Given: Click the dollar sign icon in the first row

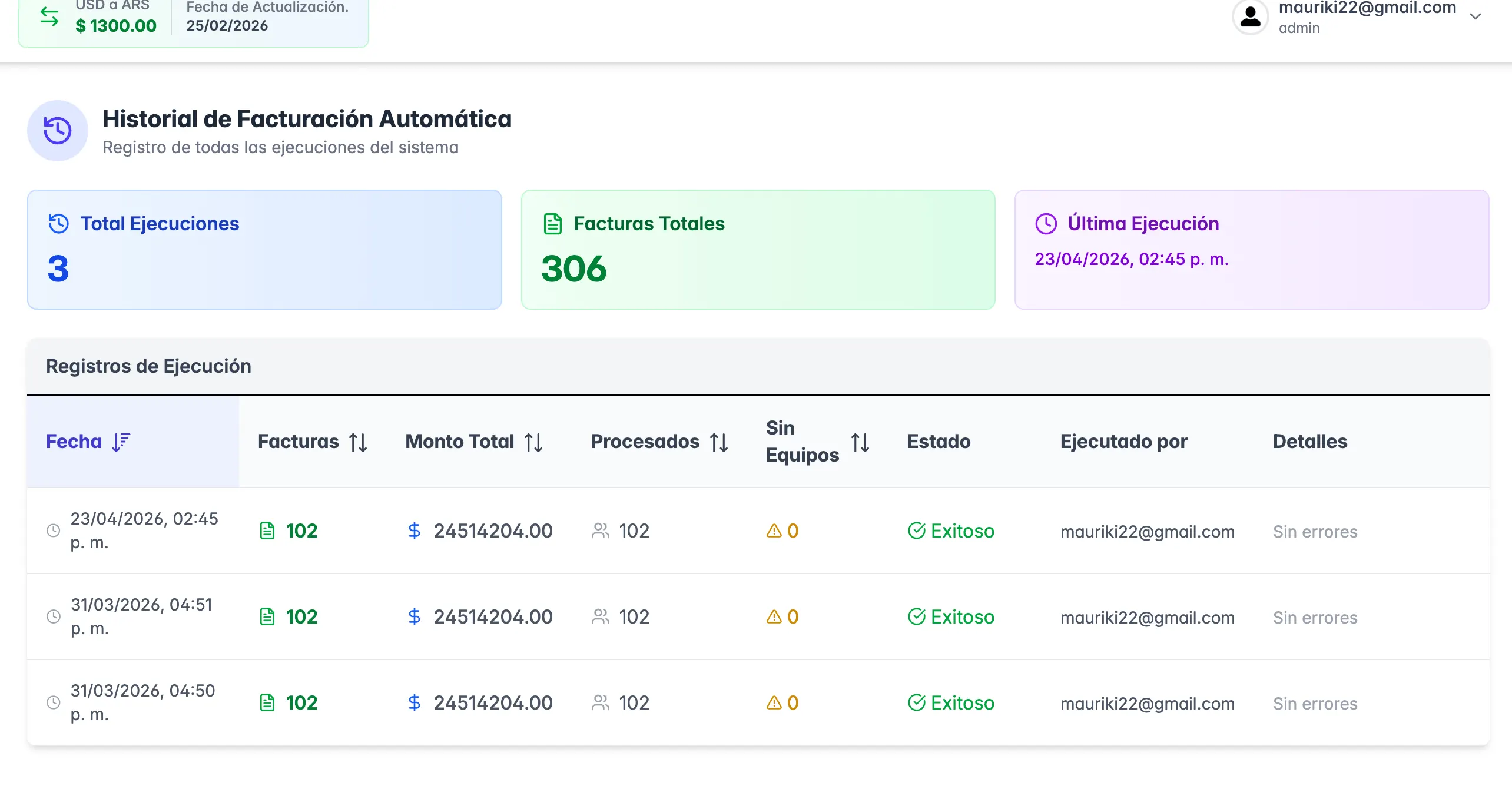Looking at the screenshot, I should [x=415, y=531].
